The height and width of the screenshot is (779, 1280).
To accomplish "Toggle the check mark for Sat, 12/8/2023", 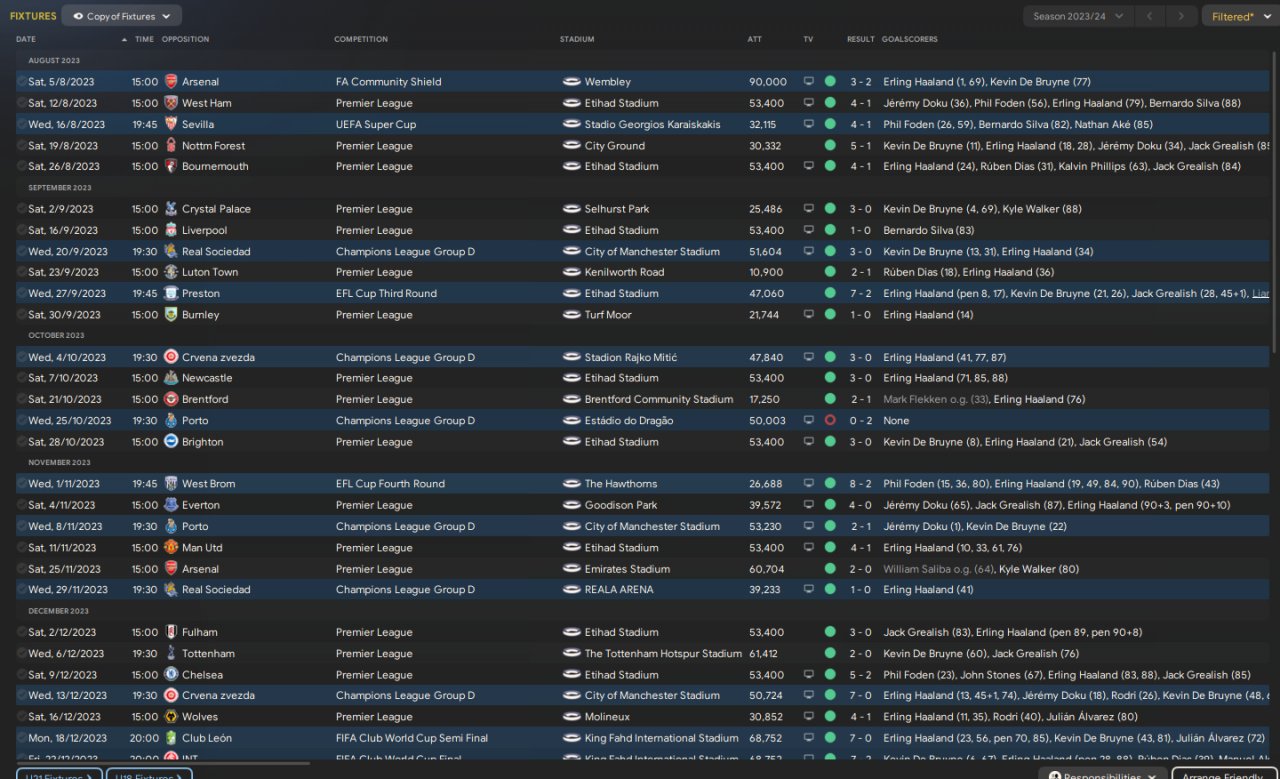I will pyautogui.click(x=22, y=103).
